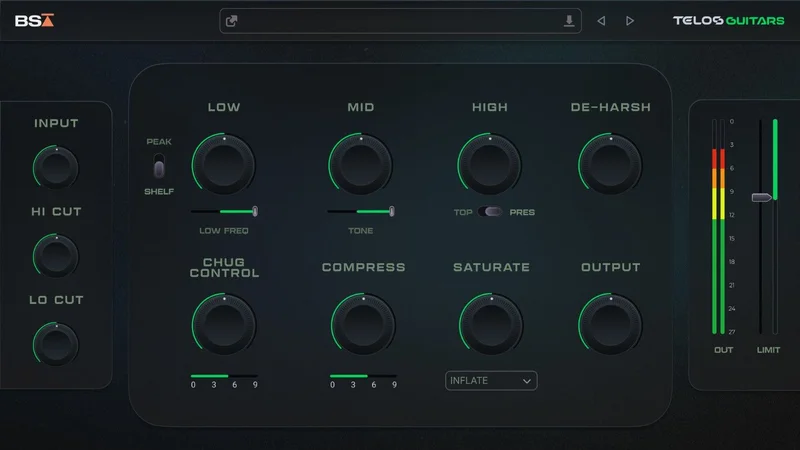Screen dimensions: 800x450
Task: Click the preset save download icon
Action: click(569, 21)
